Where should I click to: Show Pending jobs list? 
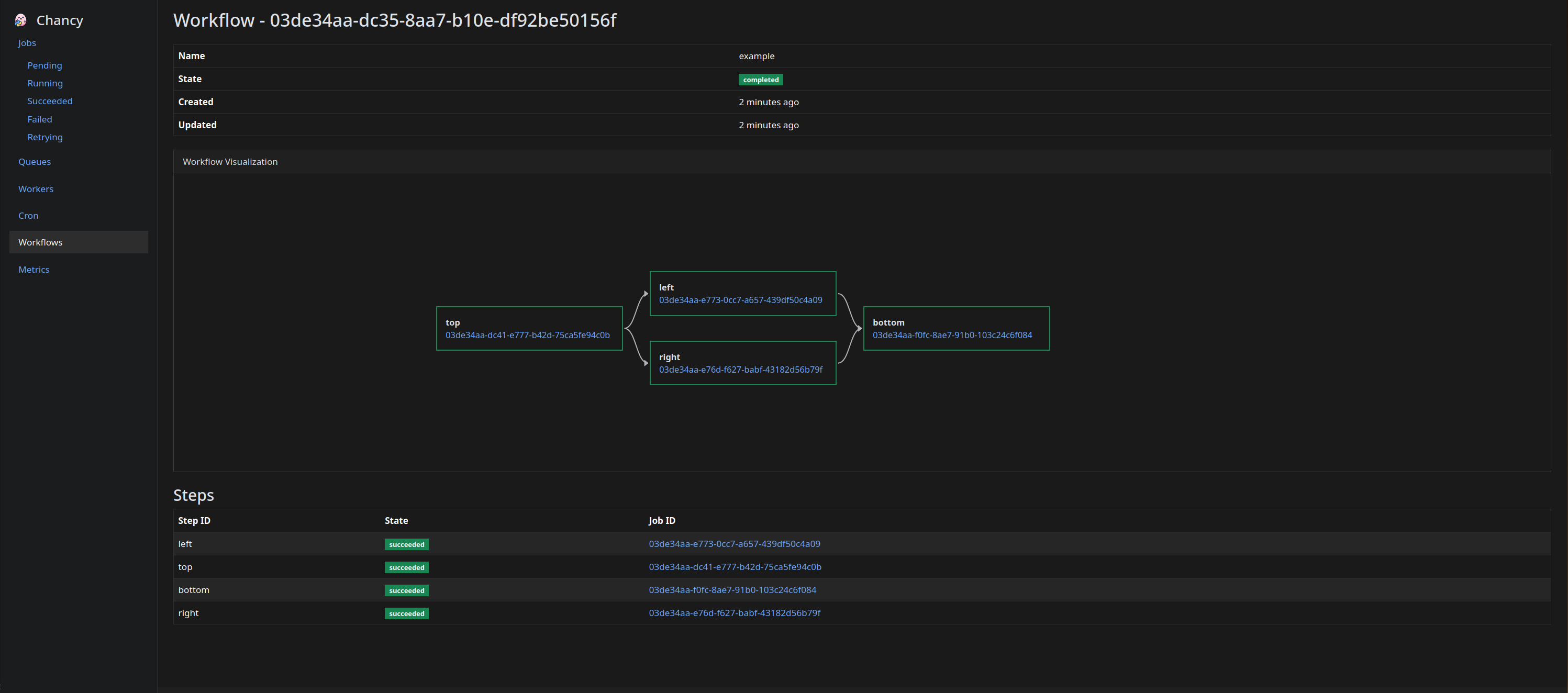point(45,66)
